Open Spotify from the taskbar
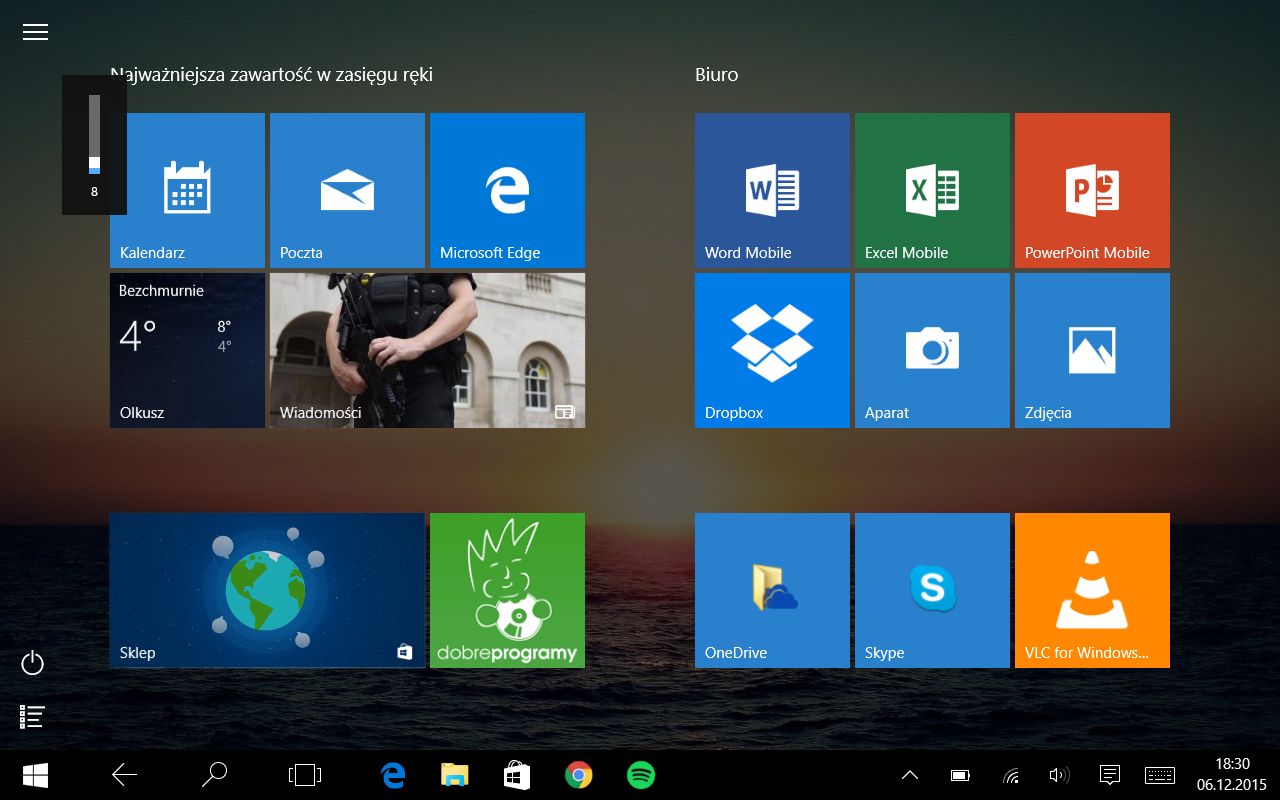1280x800 pixels. 640,775
